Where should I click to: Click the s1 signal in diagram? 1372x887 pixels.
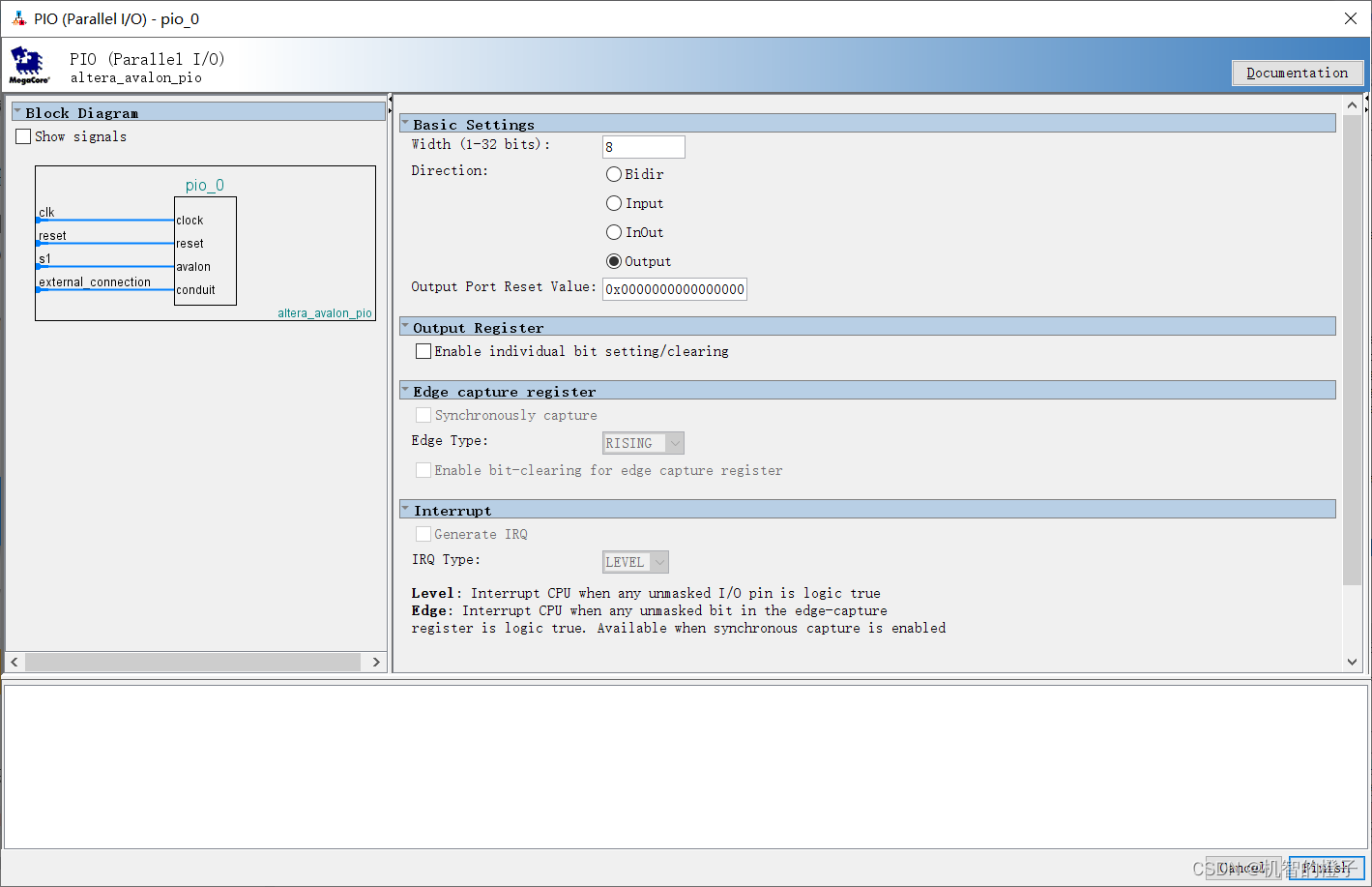coord(44,259)
